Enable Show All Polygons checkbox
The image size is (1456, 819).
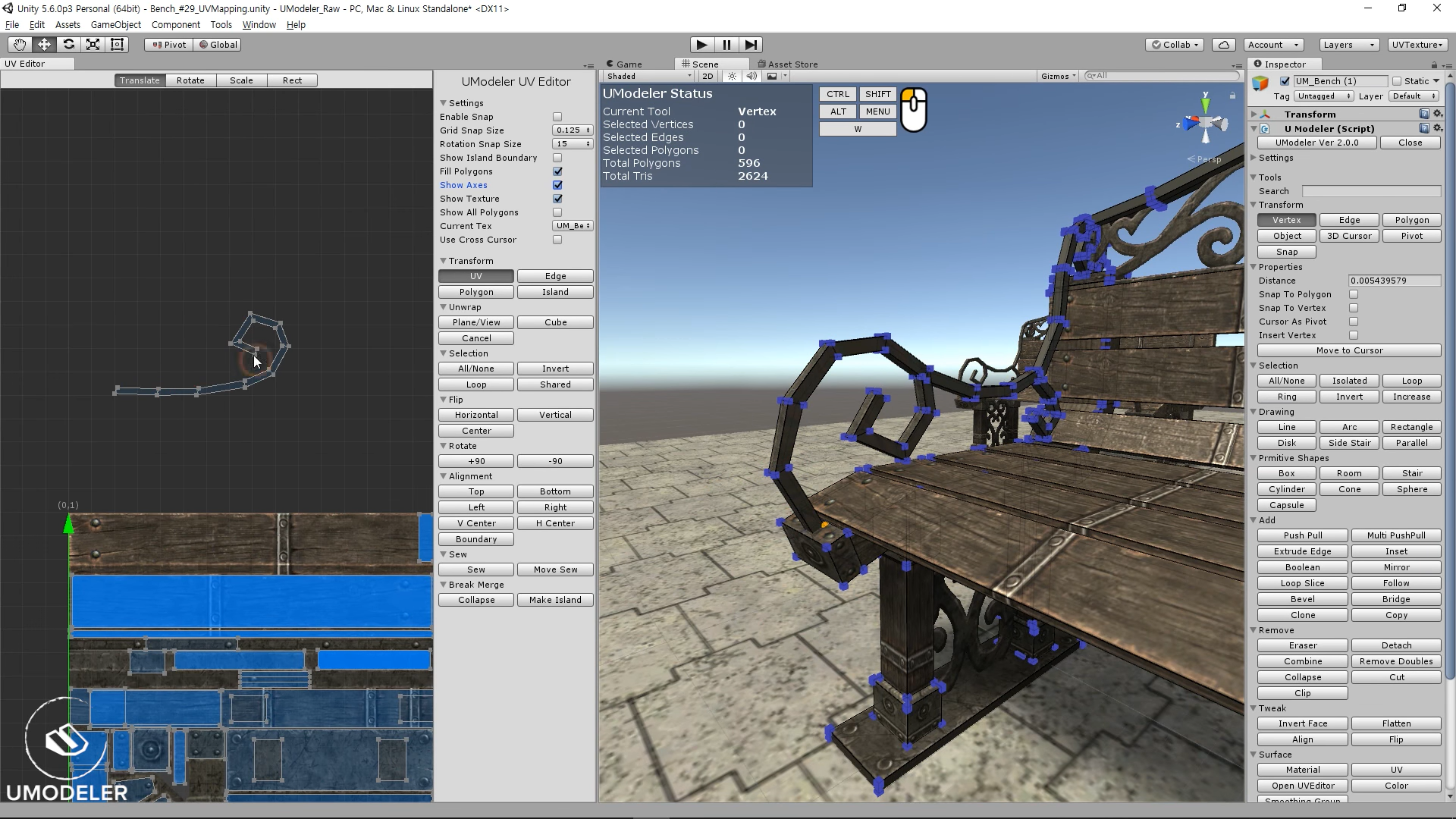tap(557, 212)
